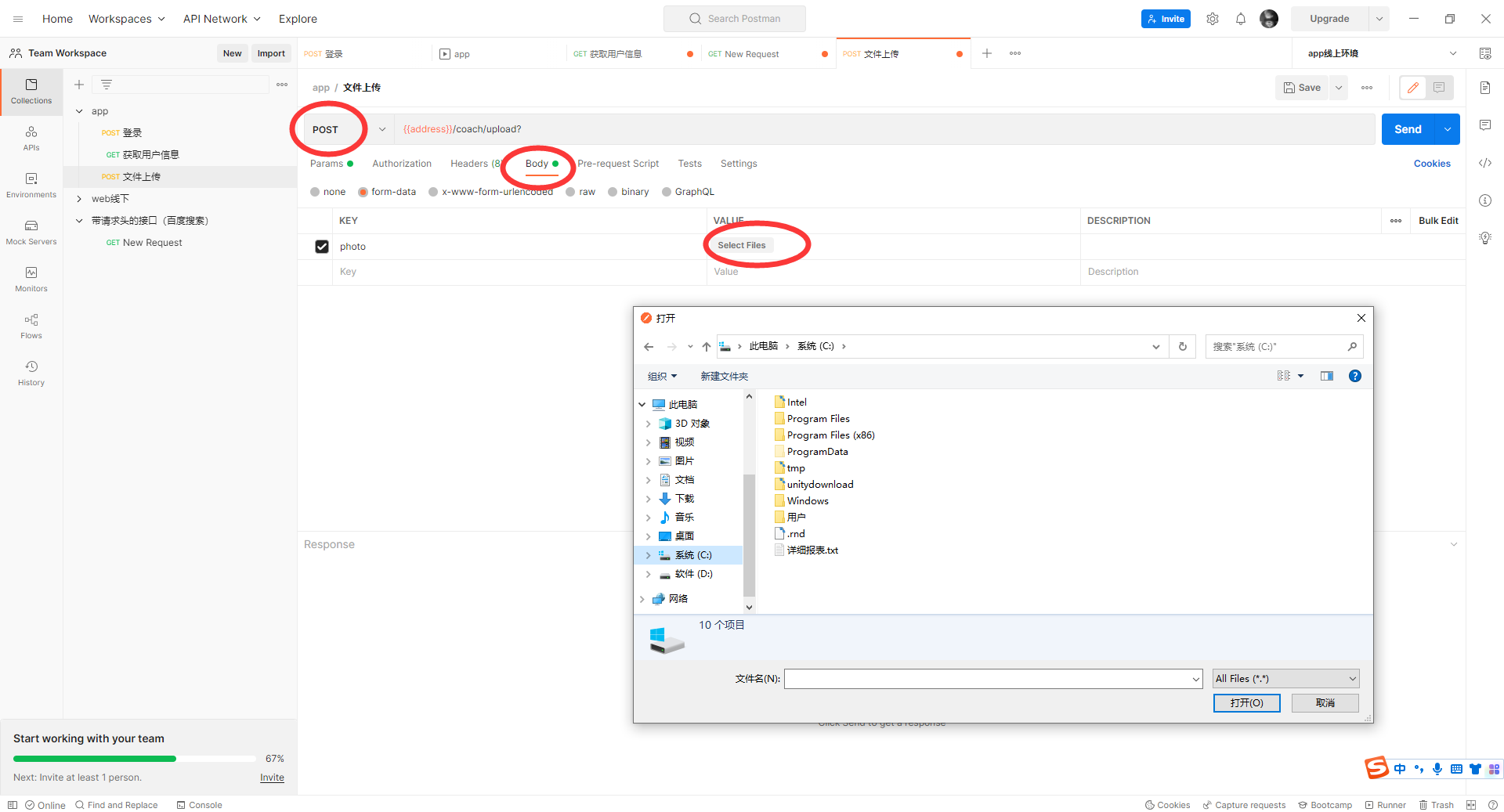Open a new request tab with plus

(x=987, y=53)
